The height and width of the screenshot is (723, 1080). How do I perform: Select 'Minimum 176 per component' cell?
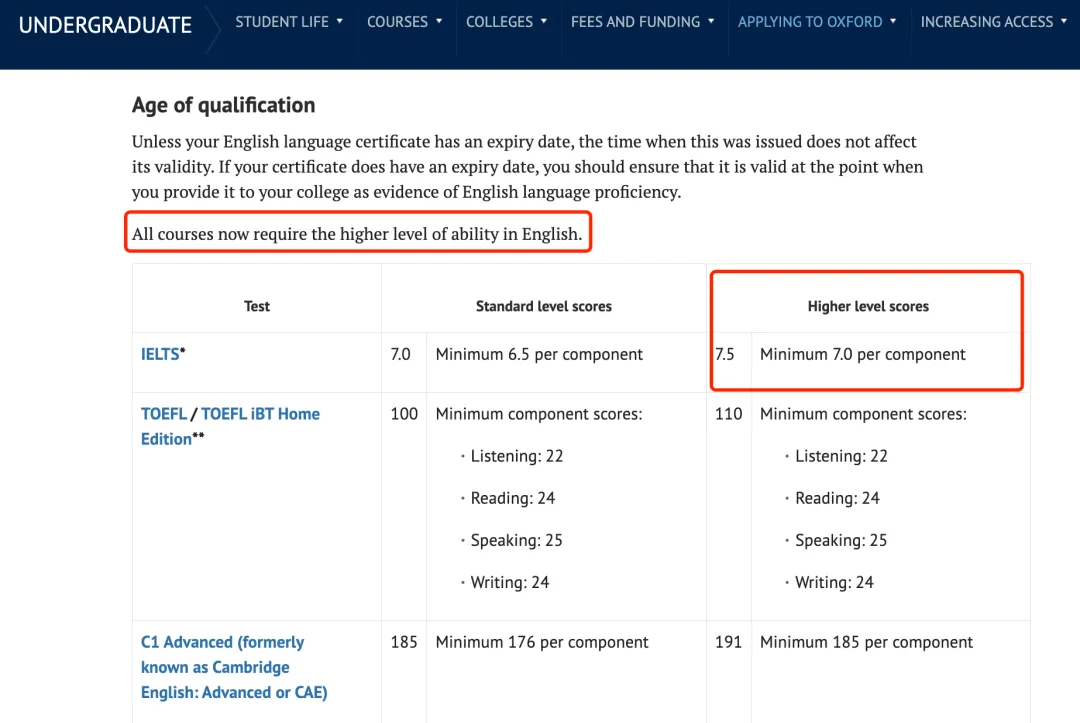(542, 642)
